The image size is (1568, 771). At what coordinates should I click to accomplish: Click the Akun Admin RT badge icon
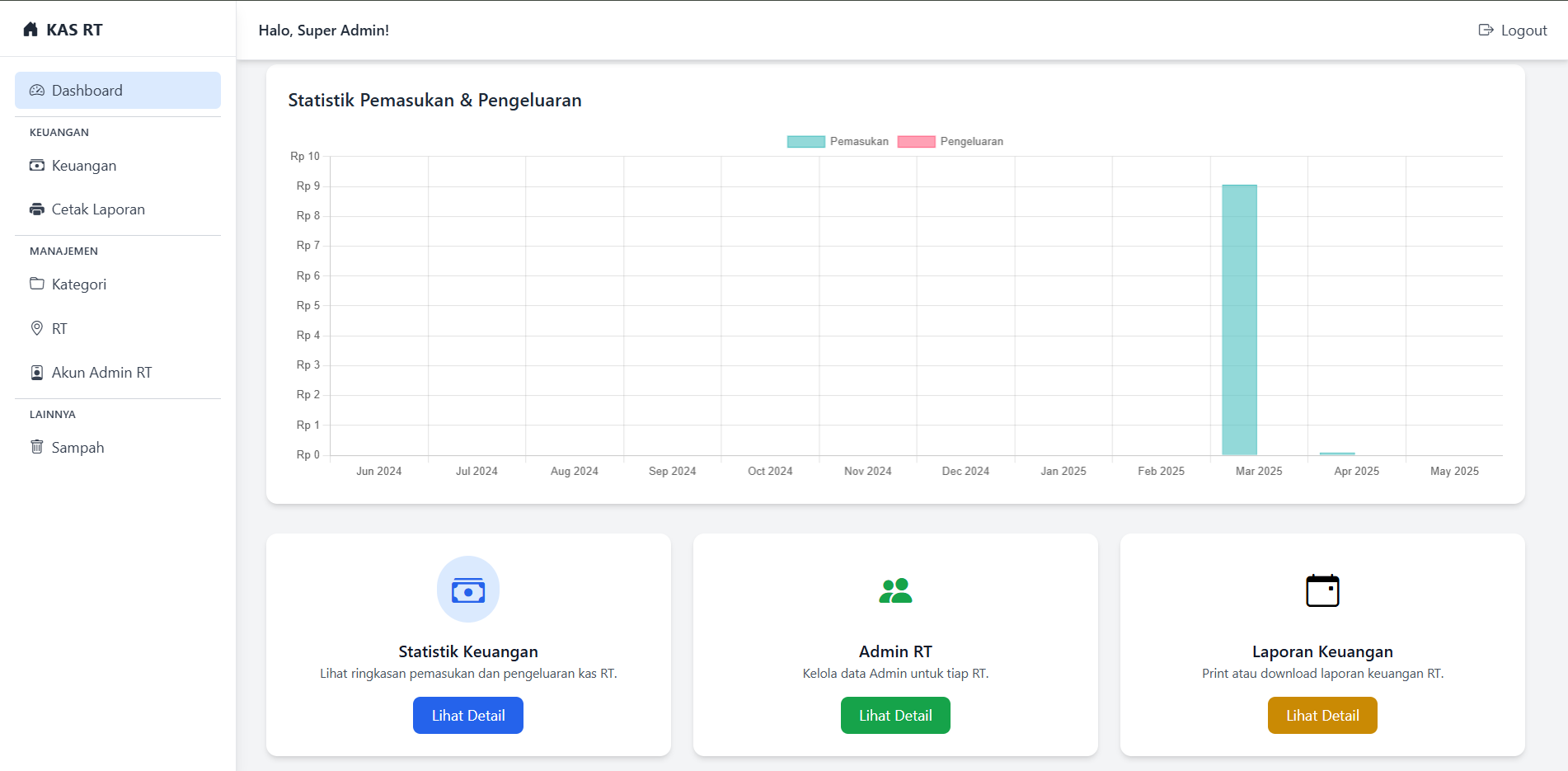(x=37, y=373)
